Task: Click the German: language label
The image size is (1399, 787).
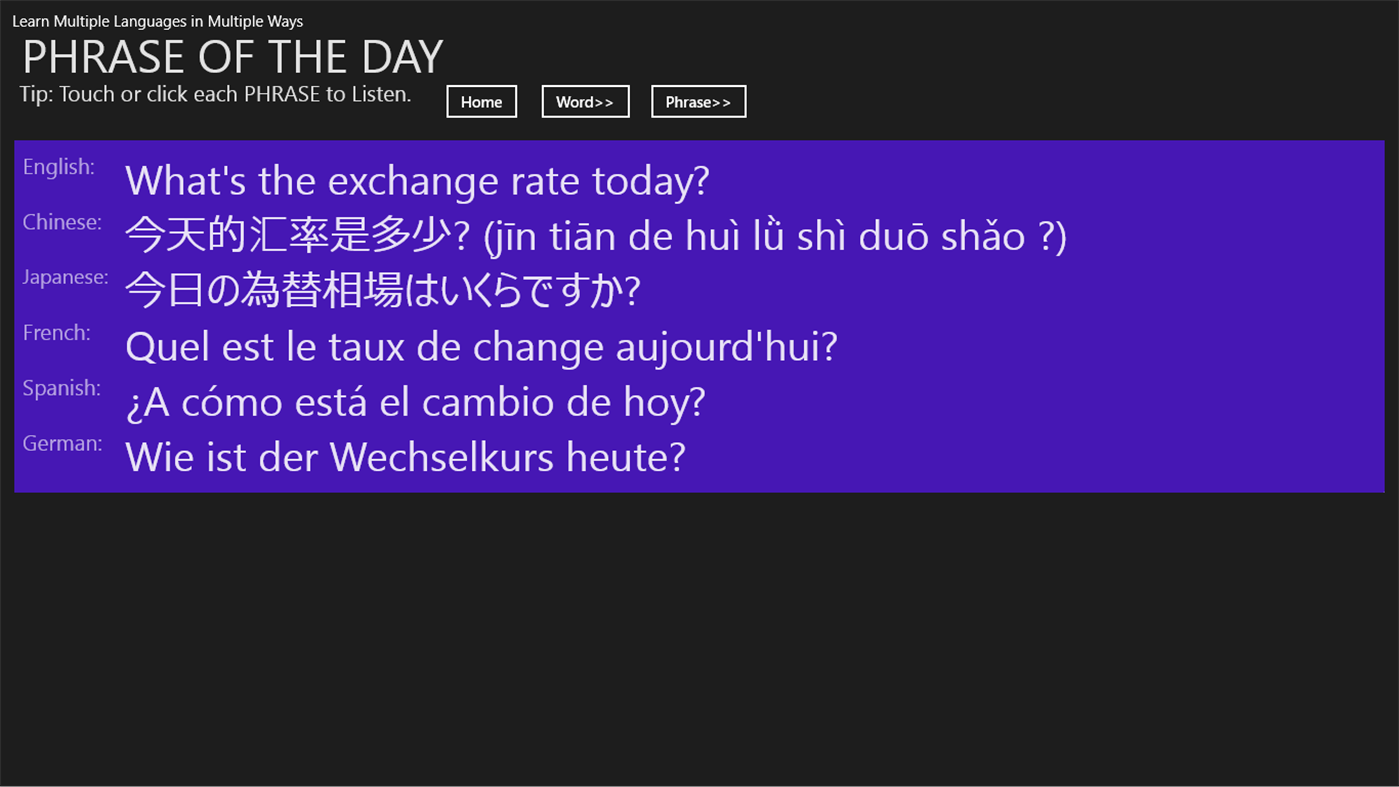Action: (61, 443)
